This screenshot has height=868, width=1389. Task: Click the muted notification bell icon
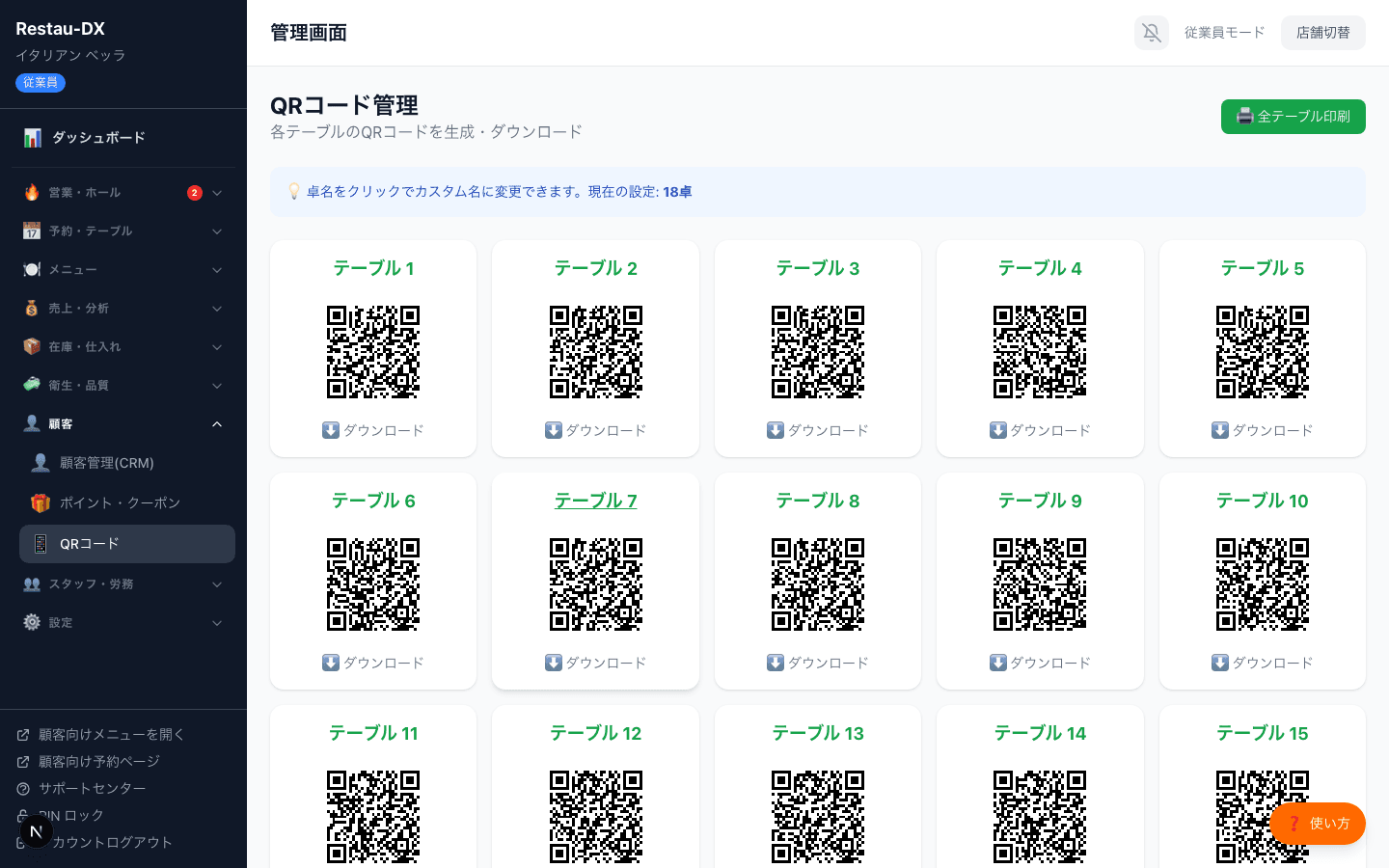pyautogui.click(x=1152, y=33)
